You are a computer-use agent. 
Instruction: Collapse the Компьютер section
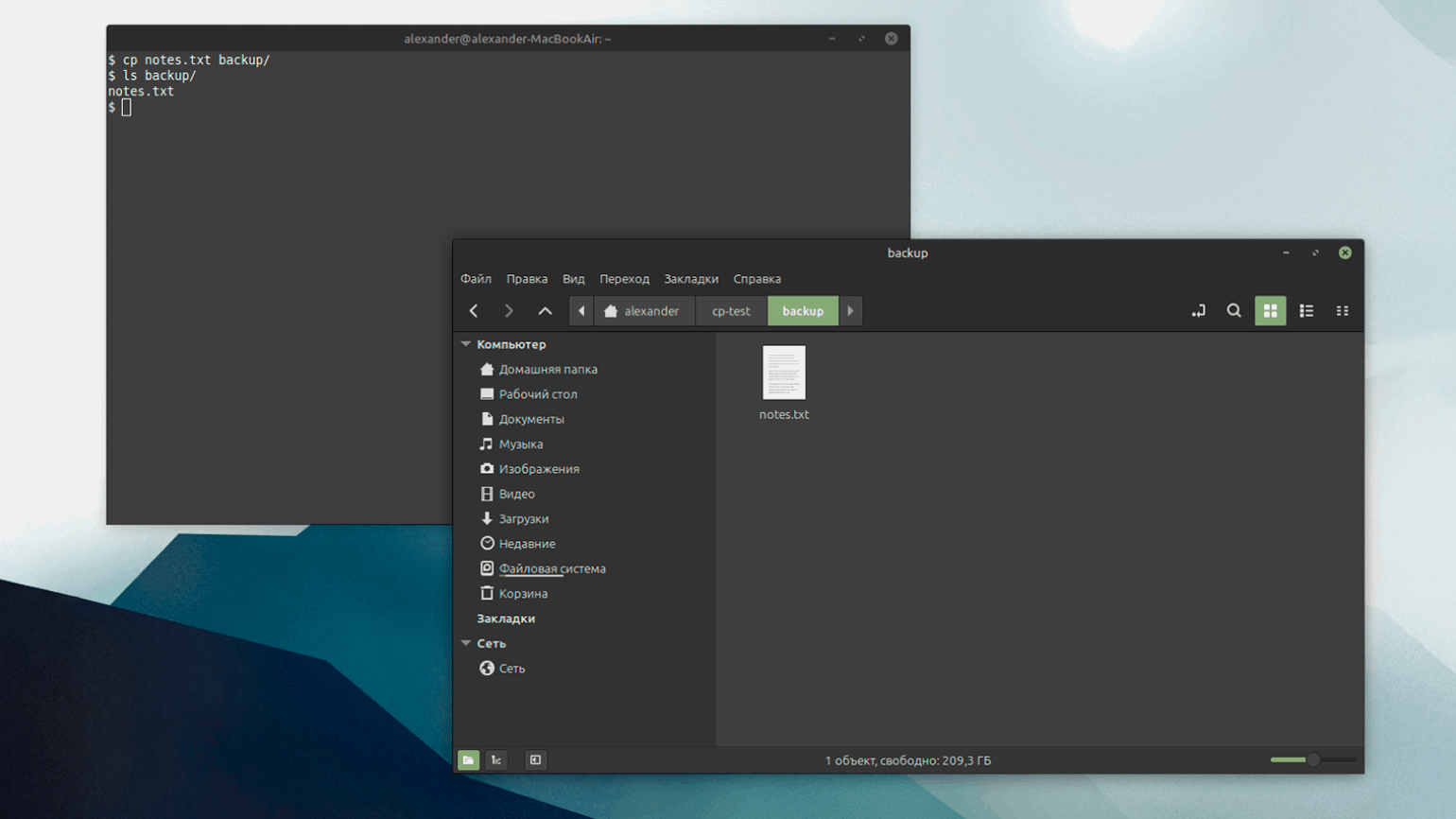(x=466, y=344)
